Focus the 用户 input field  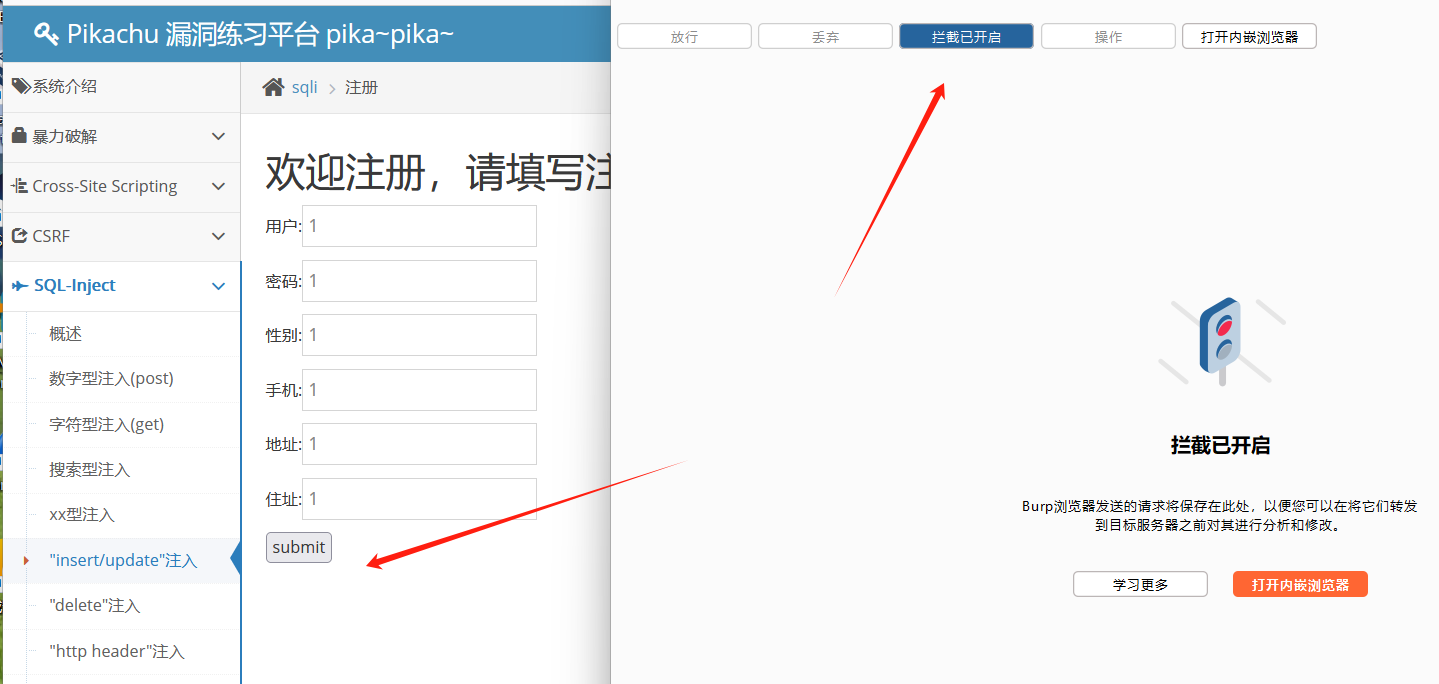click(419, 226)
